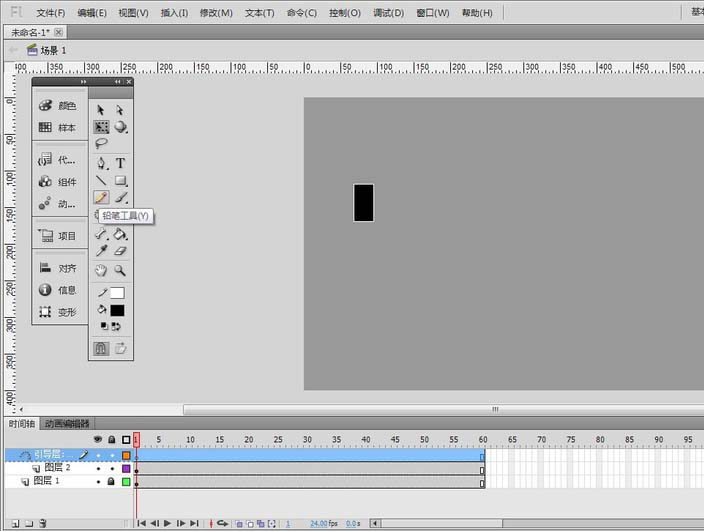Toggle lock on 图层 1 layer
The image size is (704, 531).
click(x=111, y=482)
